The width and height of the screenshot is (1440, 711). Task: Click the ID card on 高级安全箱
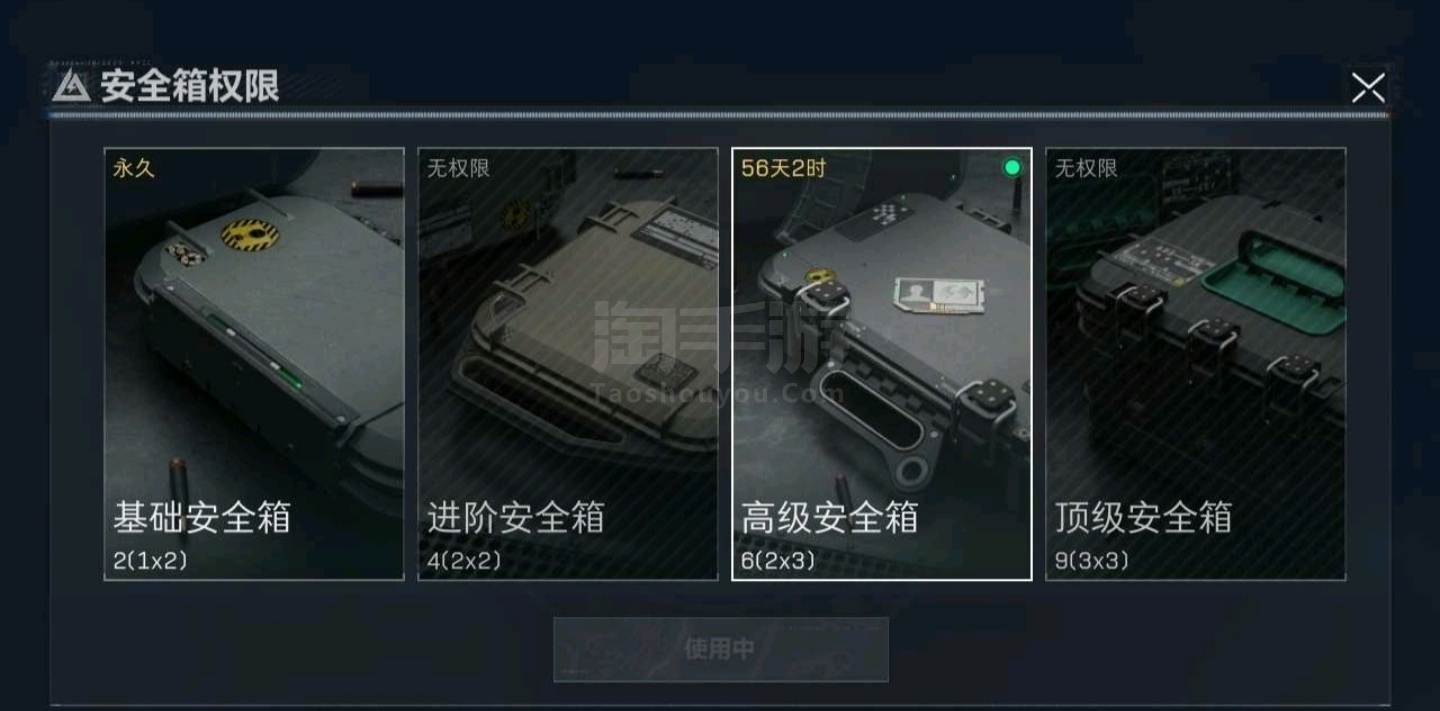click(x=931, y=294)
